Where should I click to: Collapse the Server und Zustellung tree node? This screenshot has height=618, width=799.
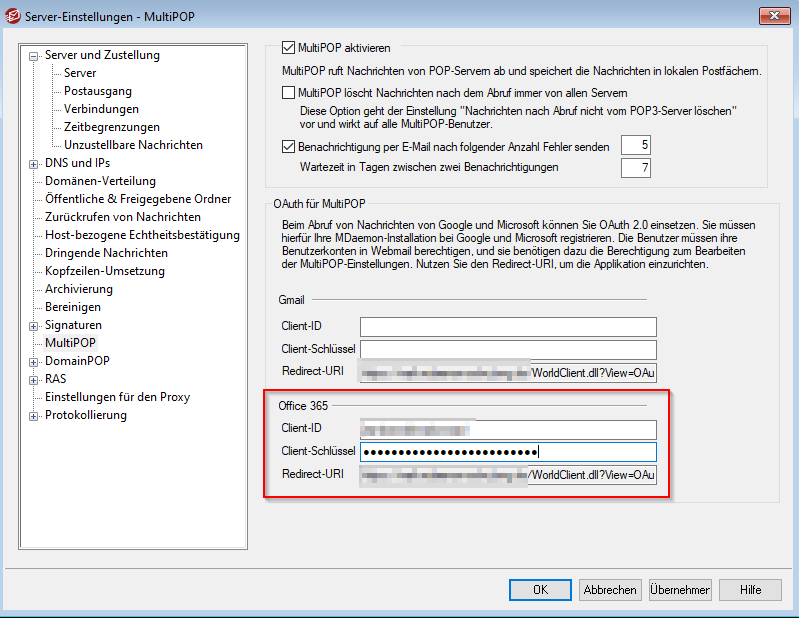(x=34, y=56)
